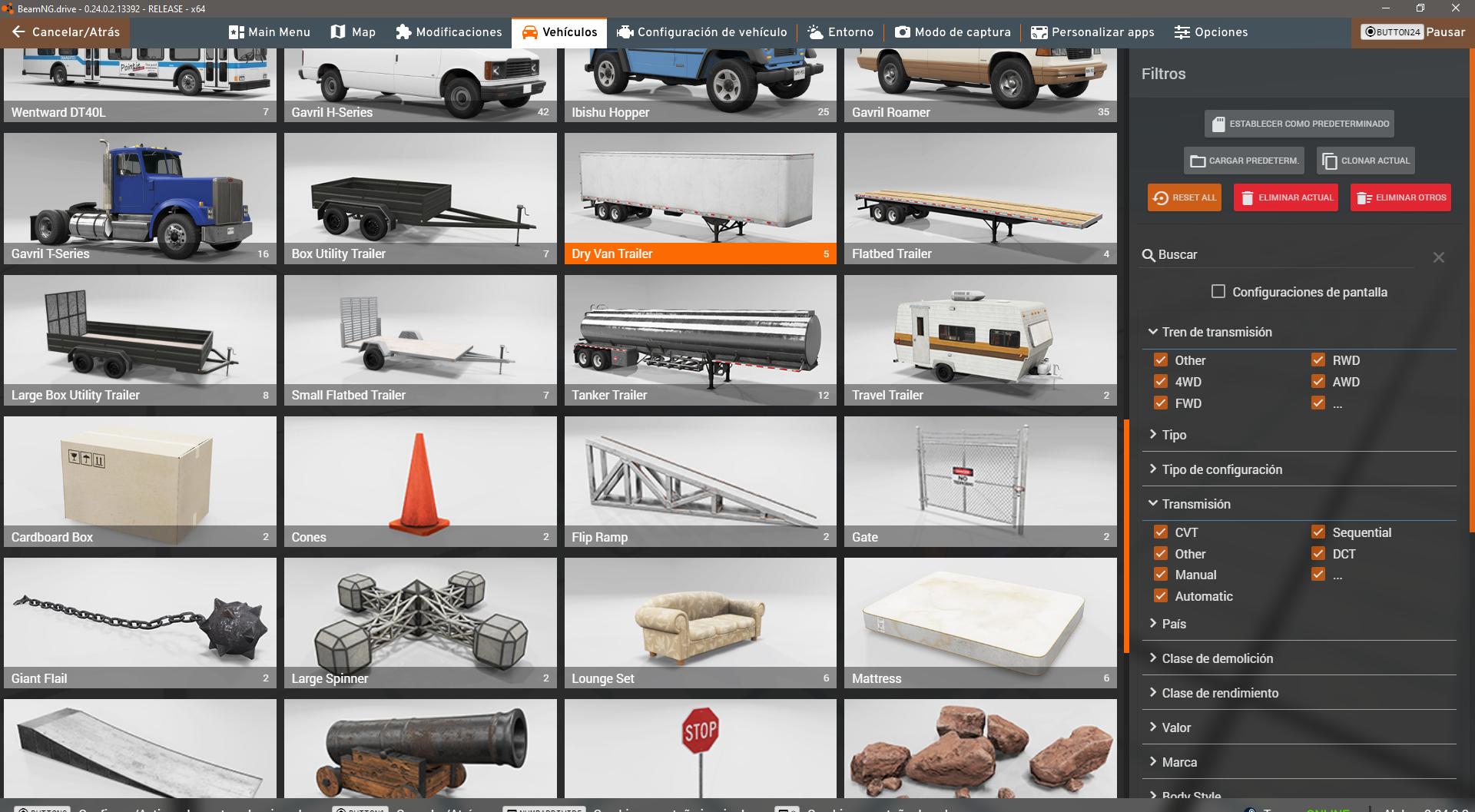
Task: Collapse the Transmisión filter section
Action: click(1298, 504)
